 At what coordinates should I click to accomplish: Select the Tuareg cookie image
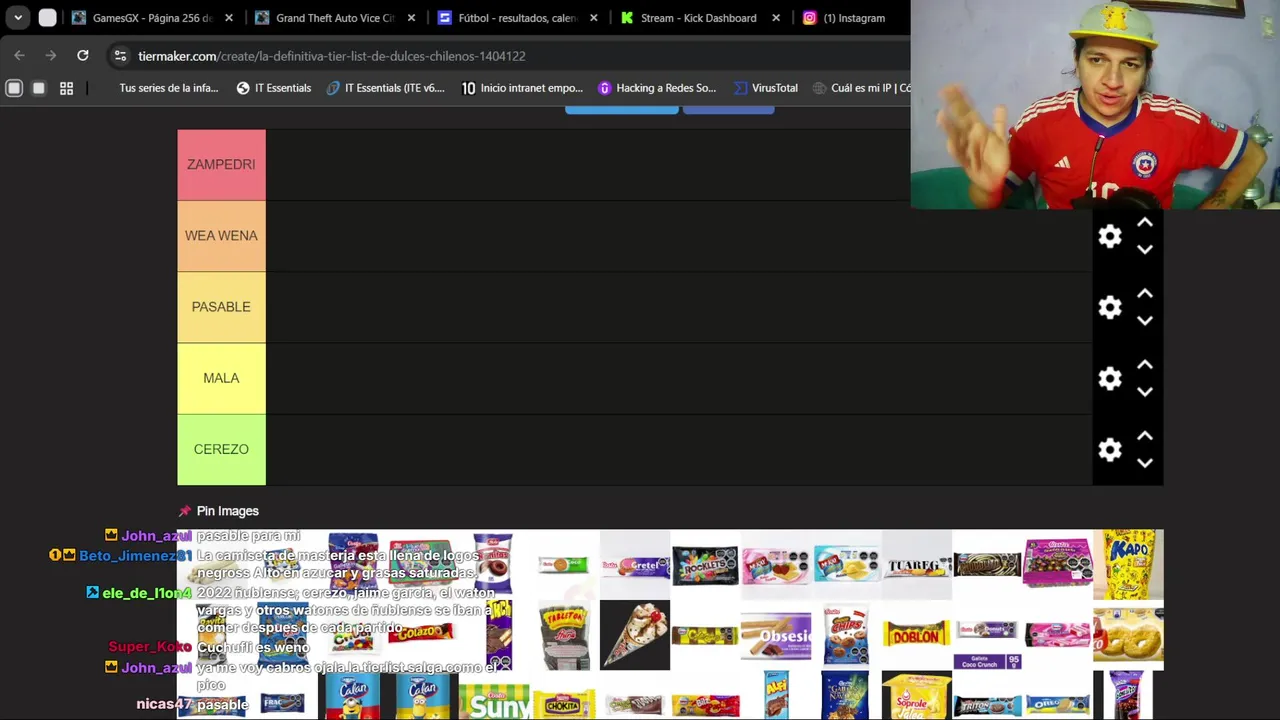pyautogui.click(x=917, y=565)
